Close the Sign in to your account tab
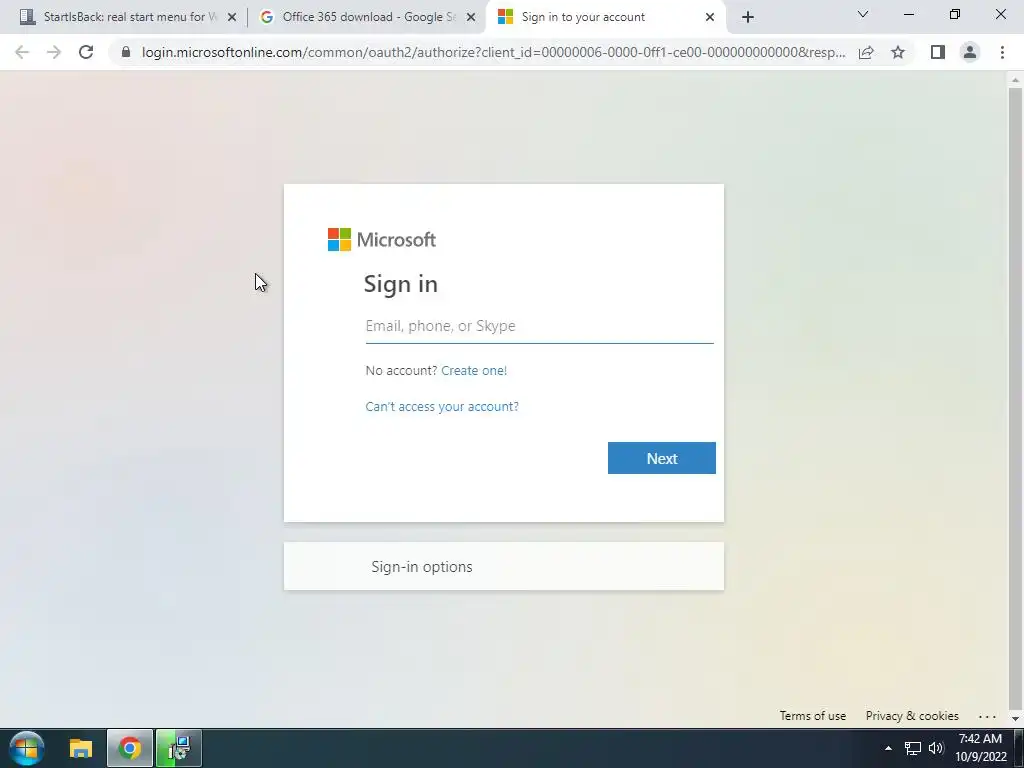Image resolution: width=1024 pixels, height=768 pixels. (x=710, y=18)
